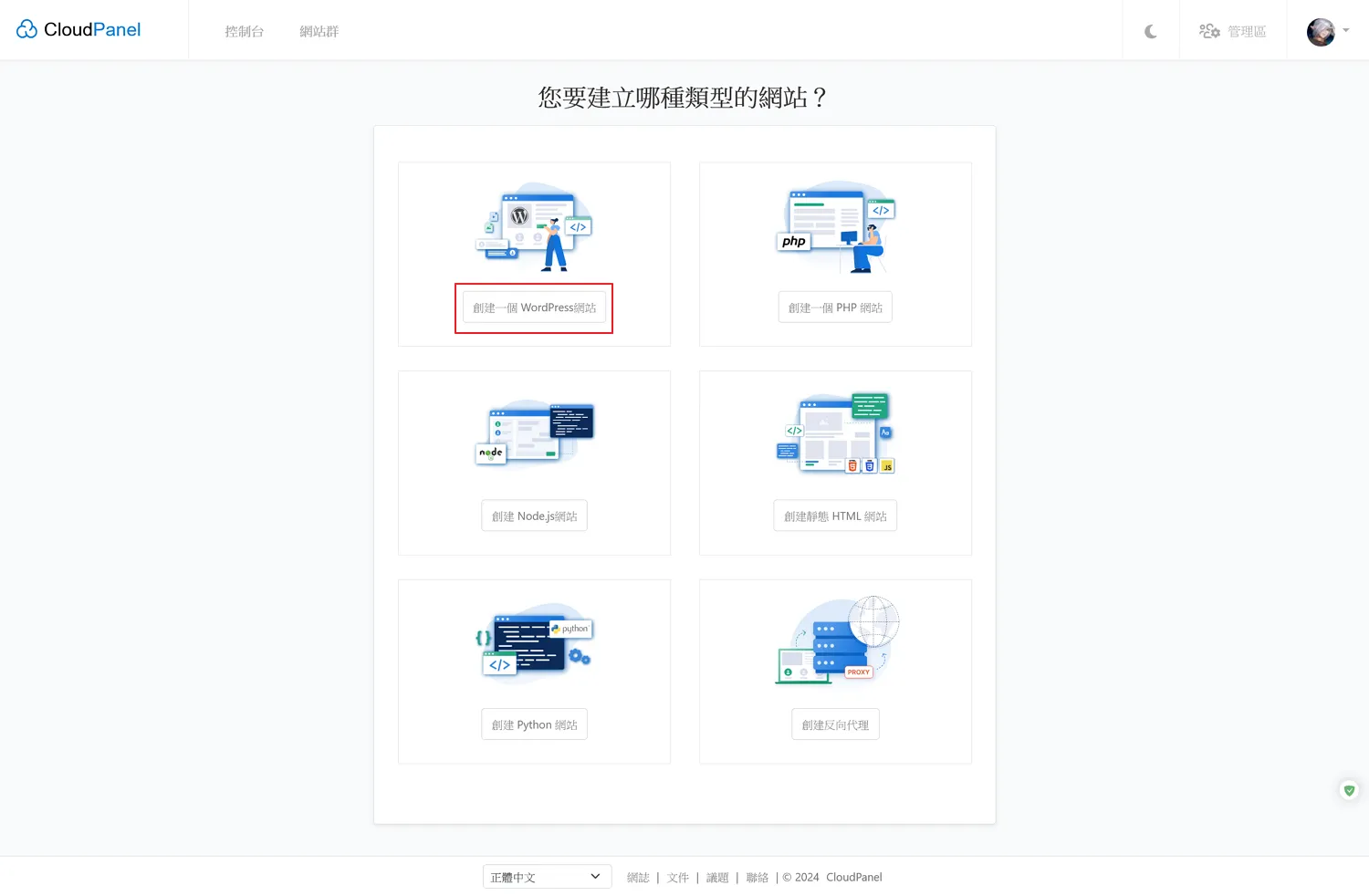Click the user avatar picture

(x=1320, y=32)
